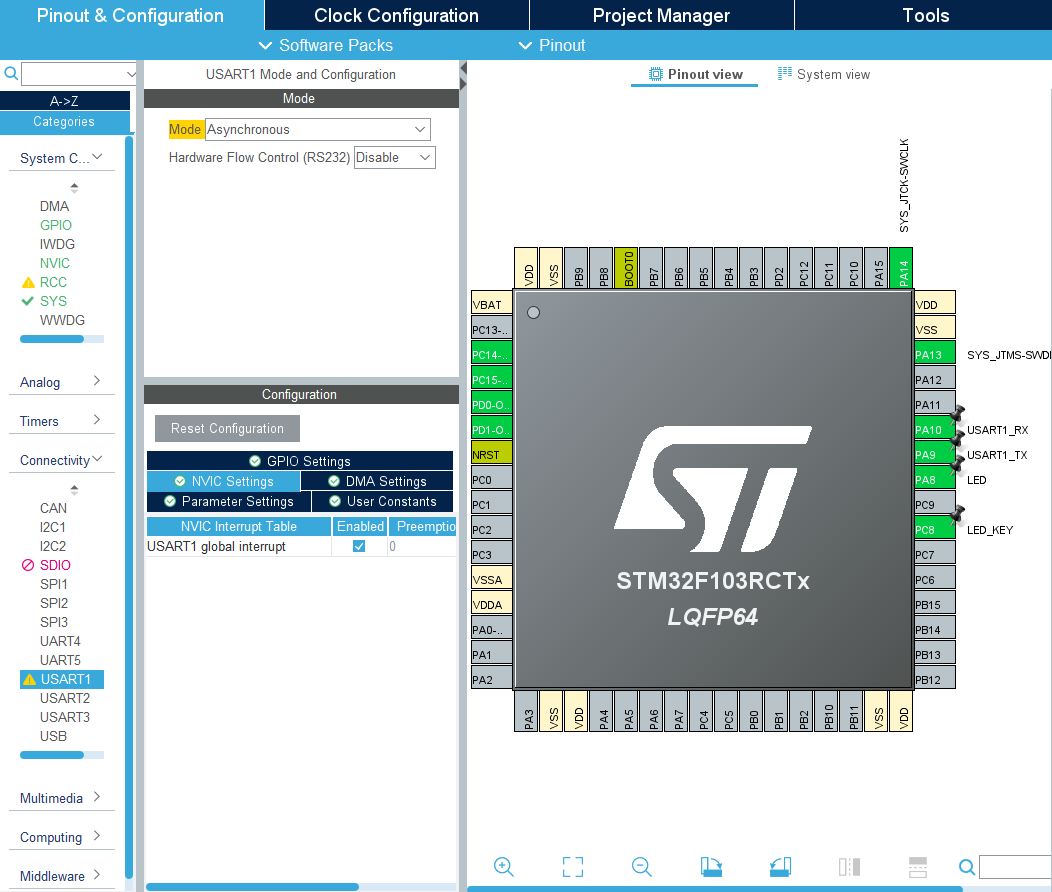
Task: Expand the Computing category
Action: [62, 837]
